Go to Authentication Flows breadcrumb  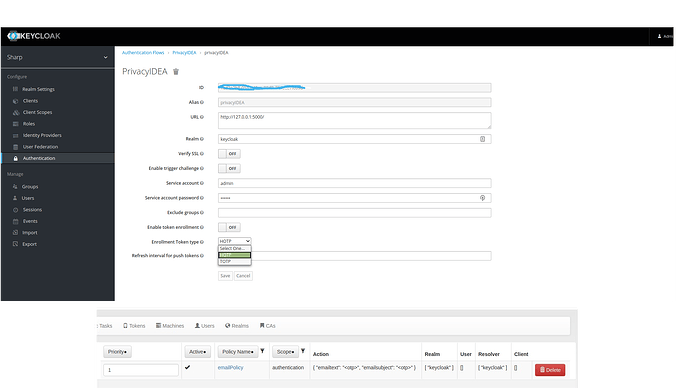[x=143, y=53]
